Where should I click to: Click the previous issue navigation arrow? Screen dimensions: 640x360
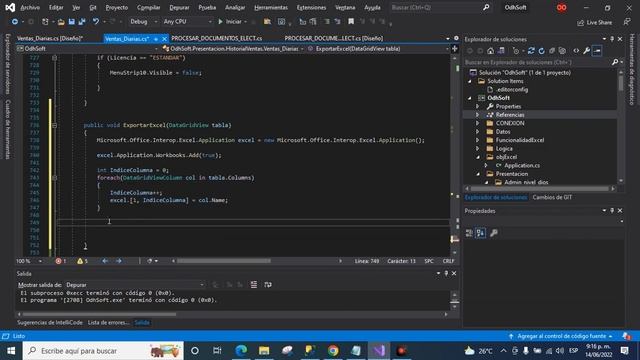click(105, 261)
